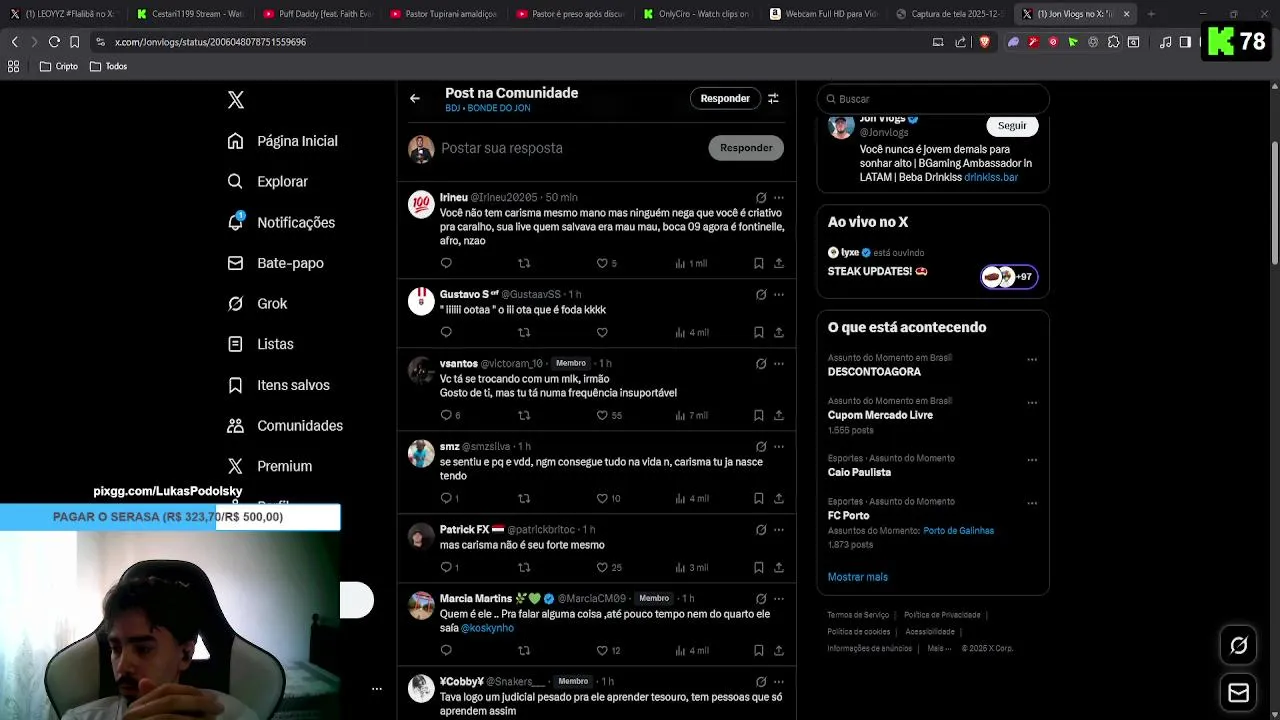Image resolution: width=1280 pixels, height=720 pixels.
Task: Open Notificações in the sidebar
Action: point(281,222)
